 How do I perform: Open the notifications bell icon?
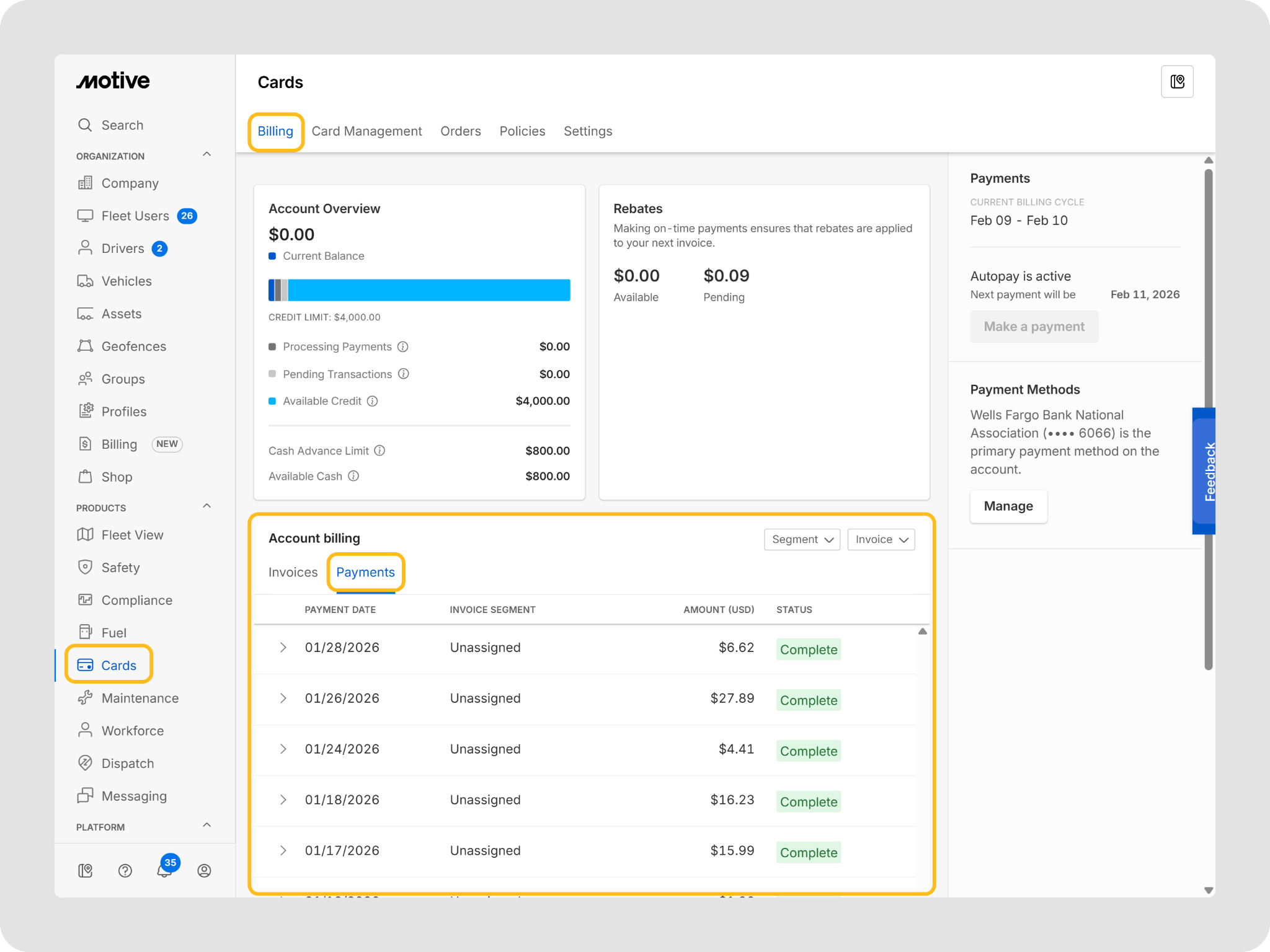pyautogui.click(x=164, y=870)
